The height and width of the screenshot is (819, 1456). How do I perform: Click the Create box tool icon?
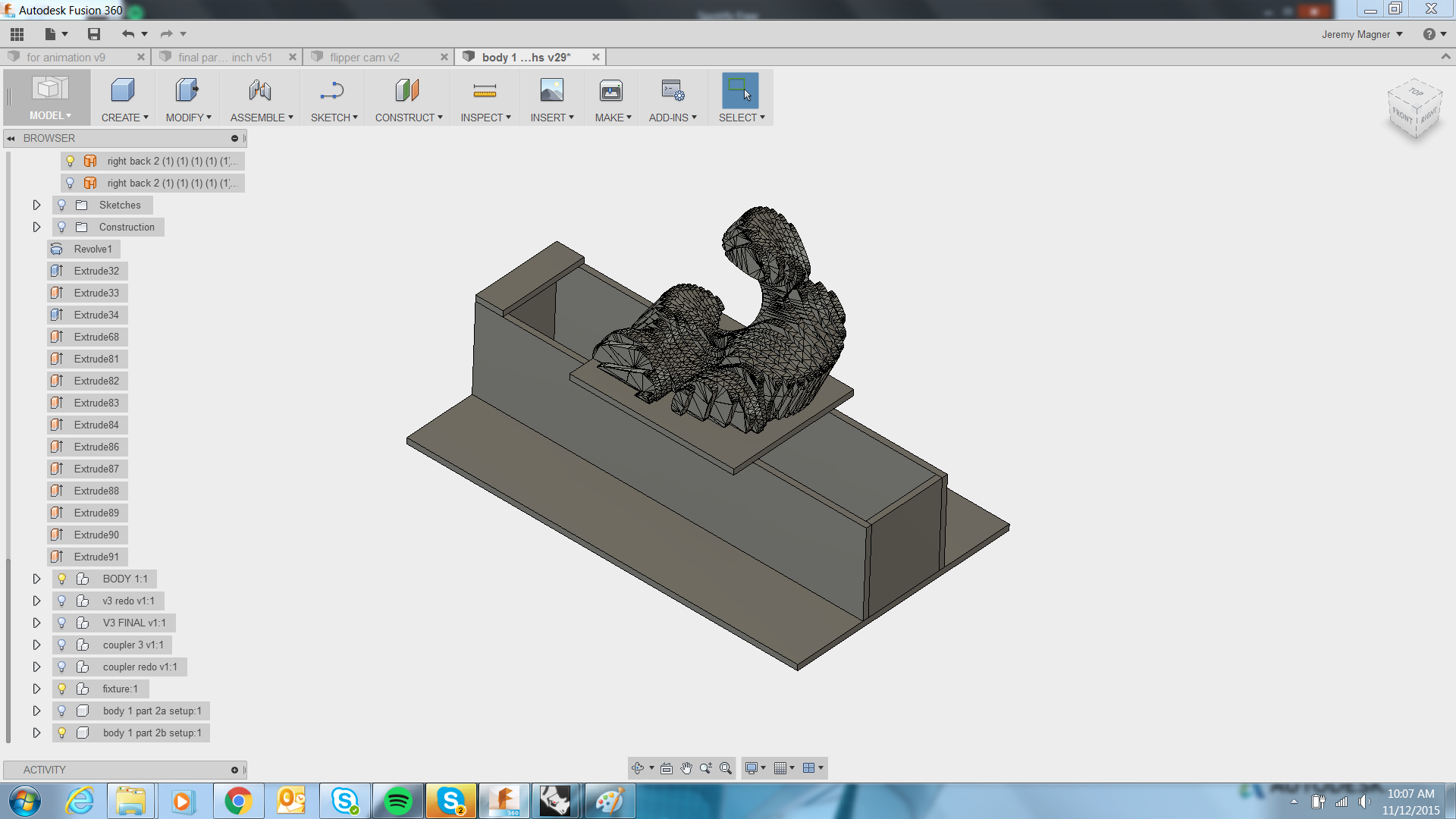[x=123, y=91]
